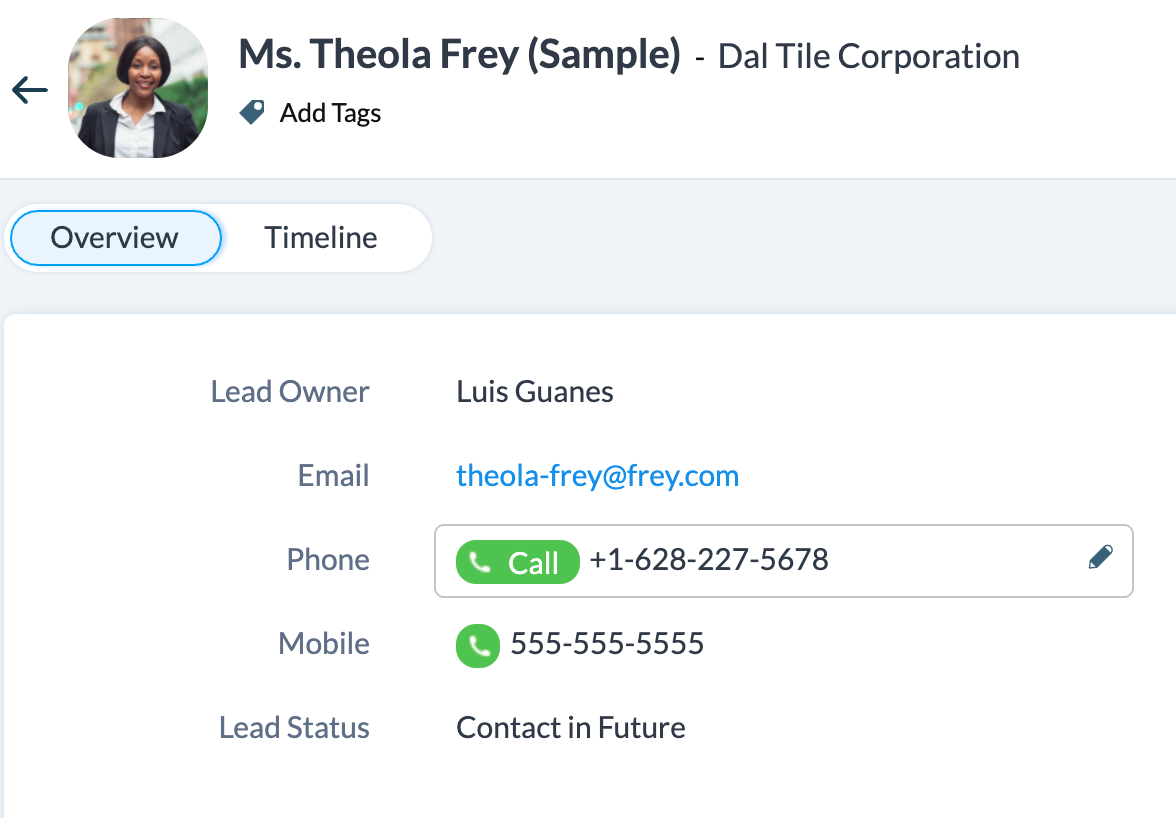Screen dimensions: 1176x818
Task: Click the Lead Owner value Luis Guanes
Action: [535, 392]
